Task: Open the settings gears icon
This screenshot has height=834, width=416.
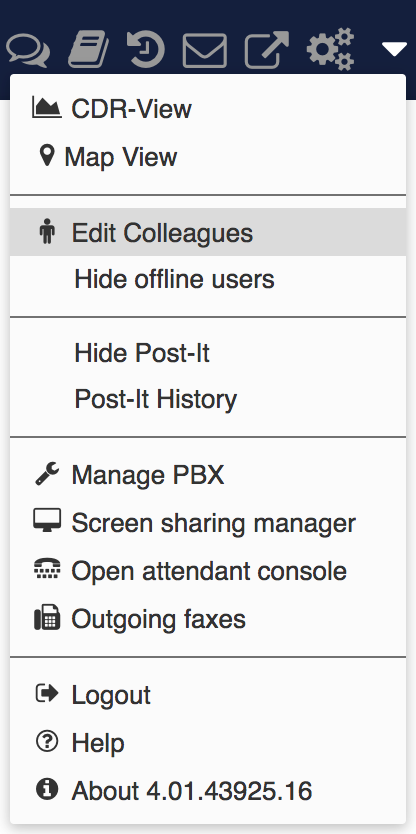Action: [x=330, y=49]
